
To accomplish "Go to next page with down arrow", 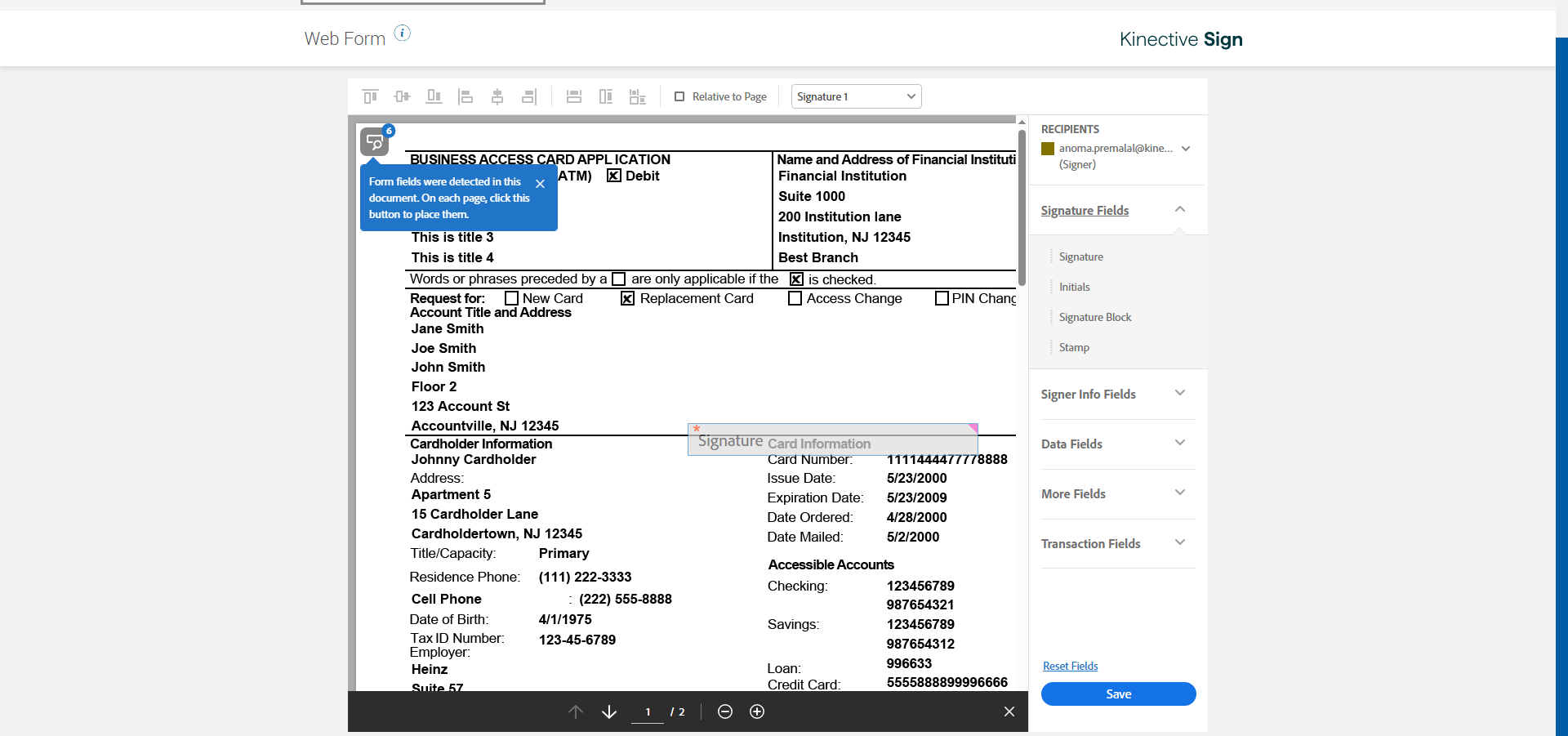I will tap(609, 711).
